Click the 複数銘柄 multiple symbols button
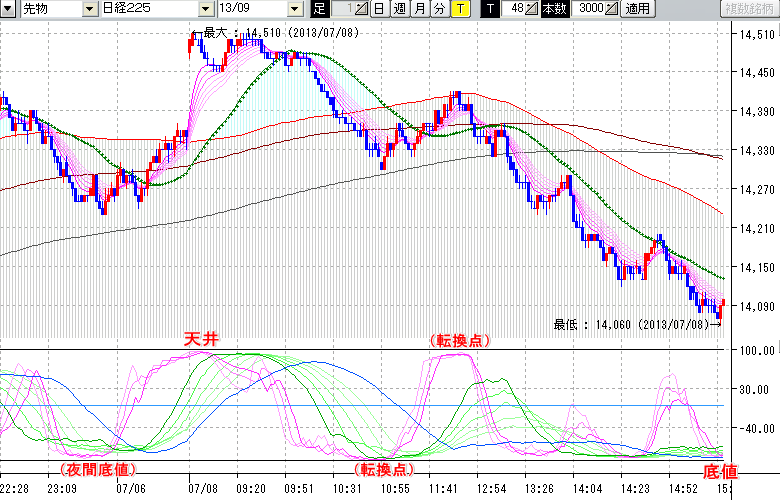This screenshot has width=780, height=500. click(x=745, y=9)
